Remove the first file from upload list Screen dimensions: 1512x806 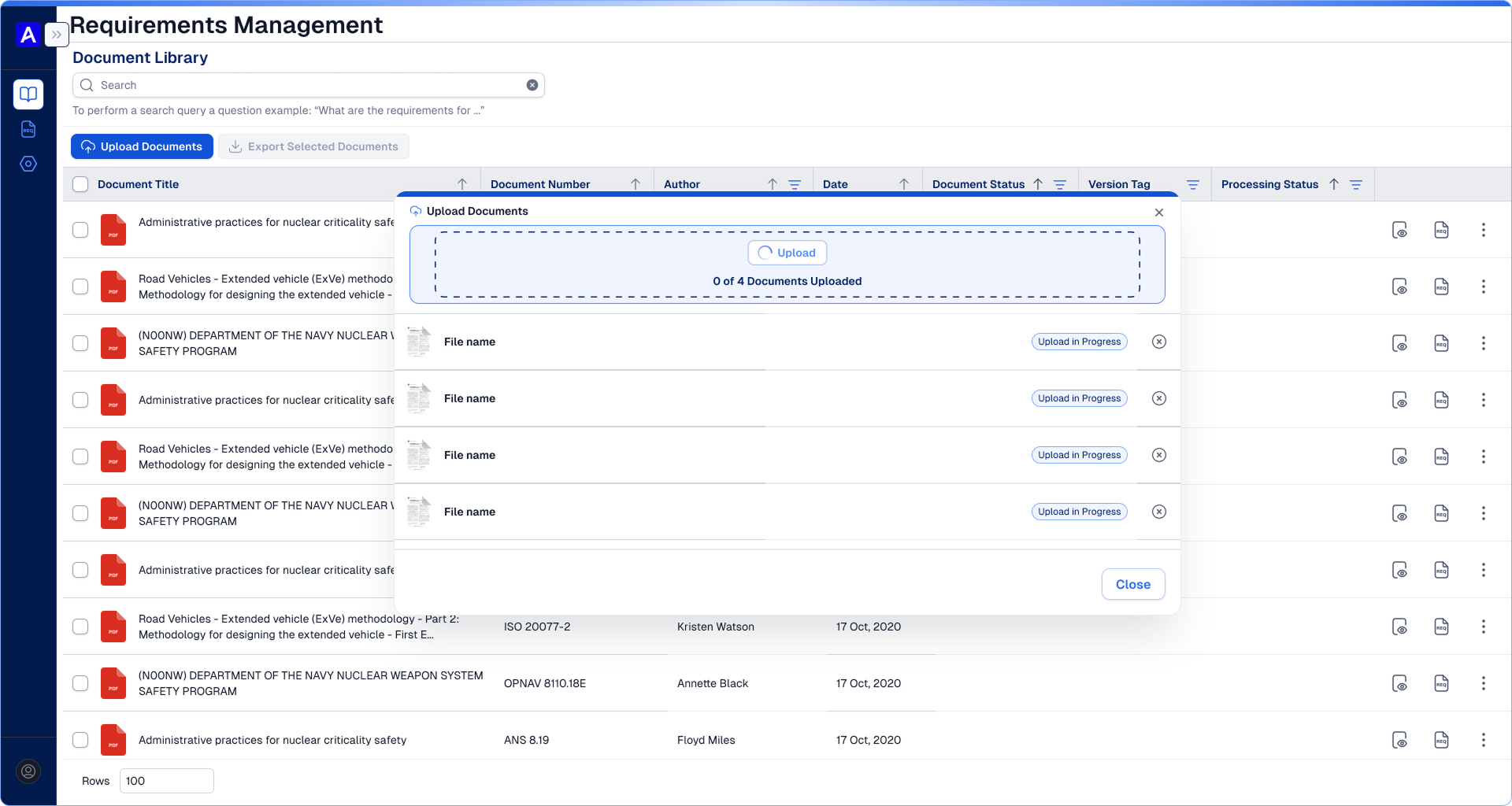[x=1159, y=342]
